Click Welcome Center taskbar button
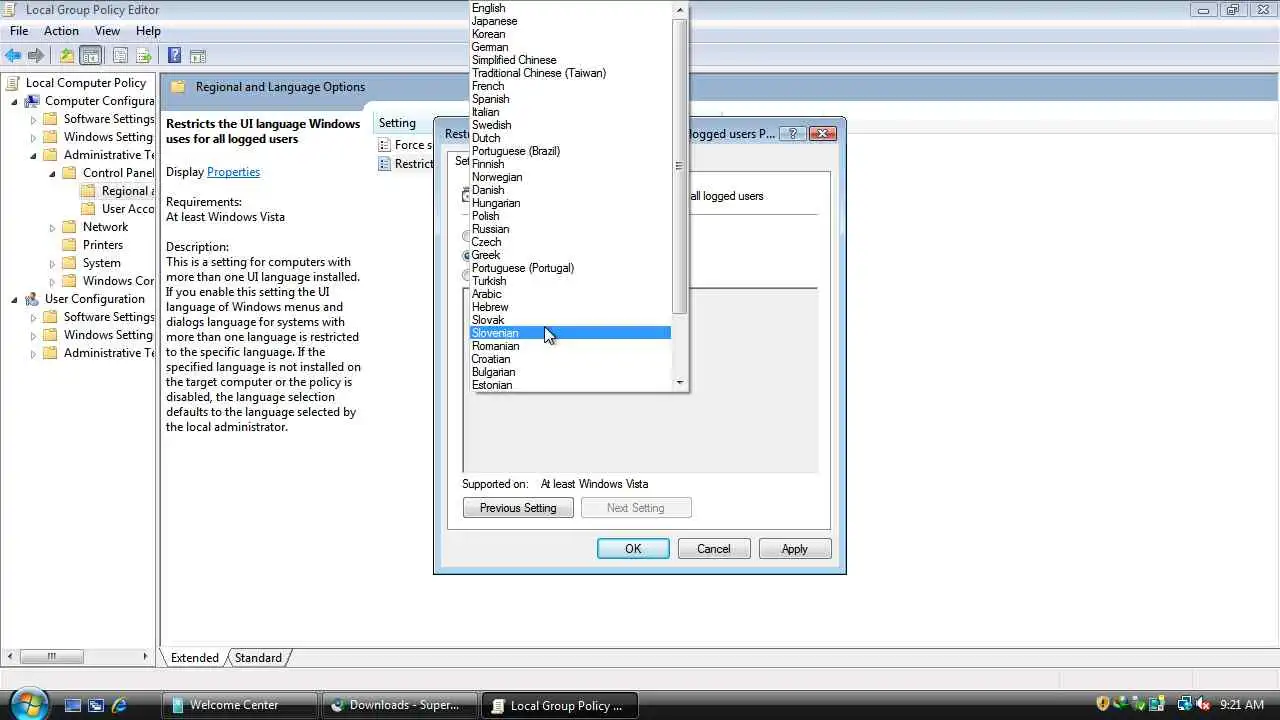Viewport: 1280px width, 720px height. click(x=239, y=705)
